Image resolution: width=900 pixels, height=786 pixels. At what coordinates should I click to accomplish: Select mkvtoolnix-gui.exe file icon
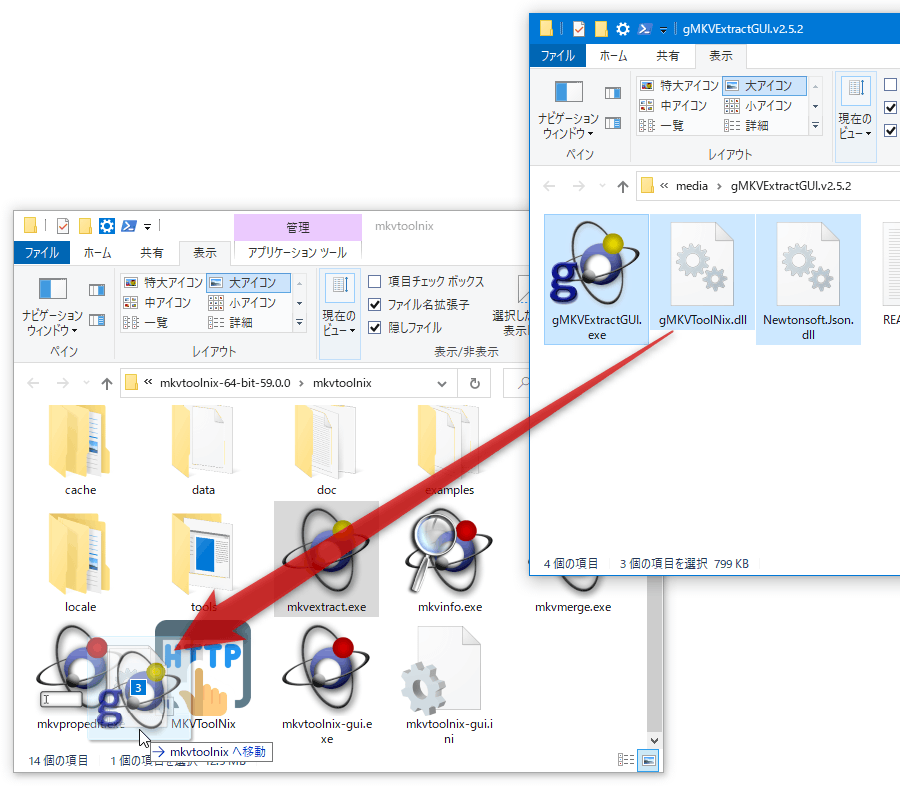click(327, 669)
